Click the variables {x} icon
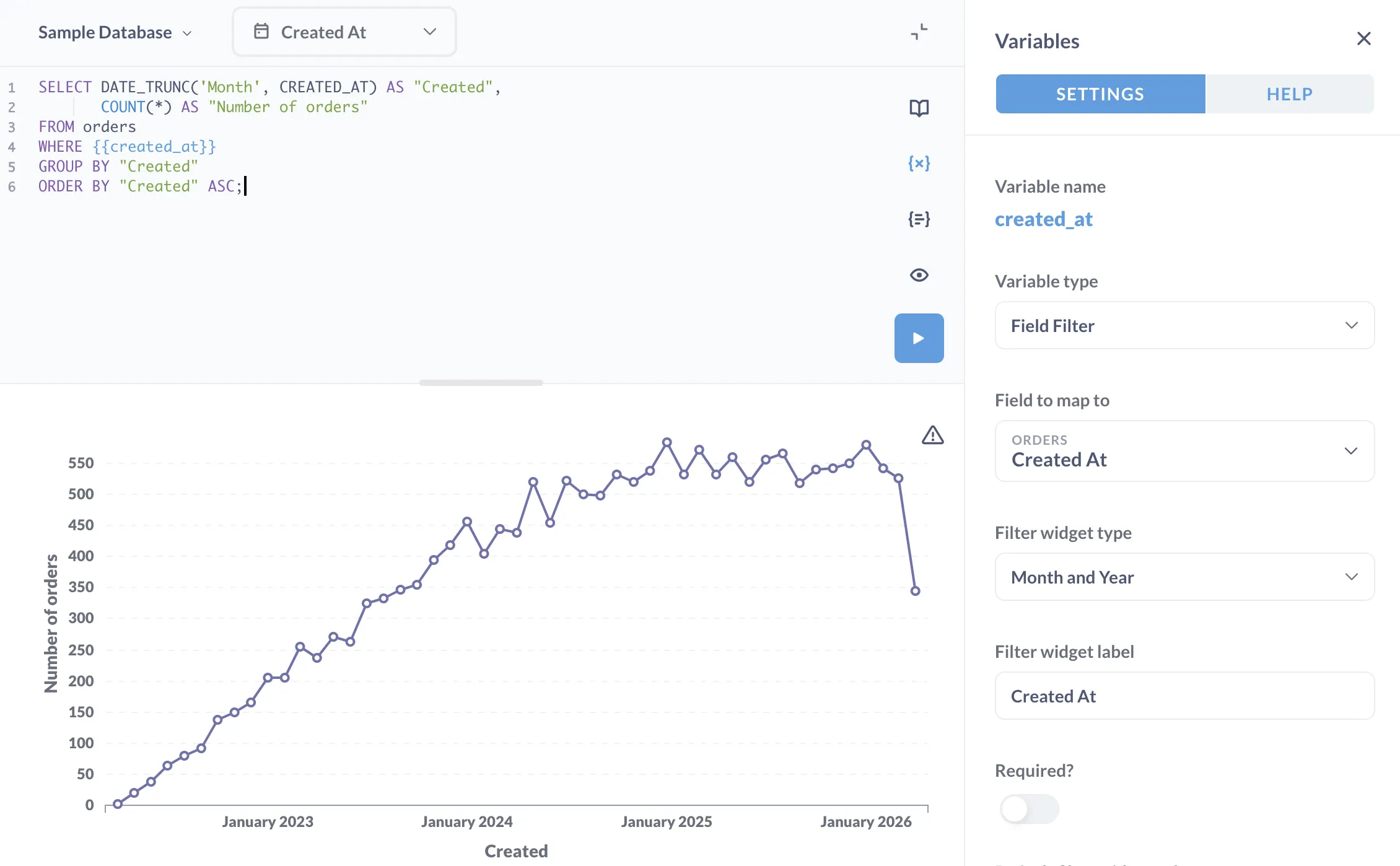This screenshot has height=866, width=1400. point(918,163)
